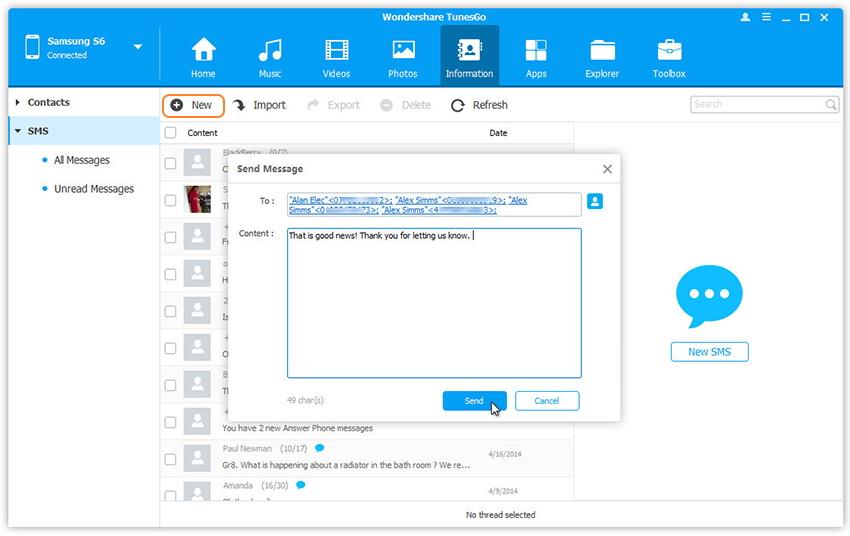The width and height of the screenshot is (850, 536).
Task: Collapse the SMS tree section
Action: click(x=18, y=131)
